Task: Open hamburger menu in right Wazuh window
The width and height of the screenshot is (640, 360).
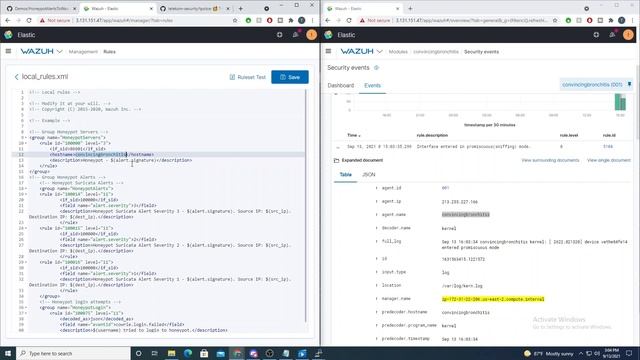Action: pyautogui.click(x=328, y=51)
